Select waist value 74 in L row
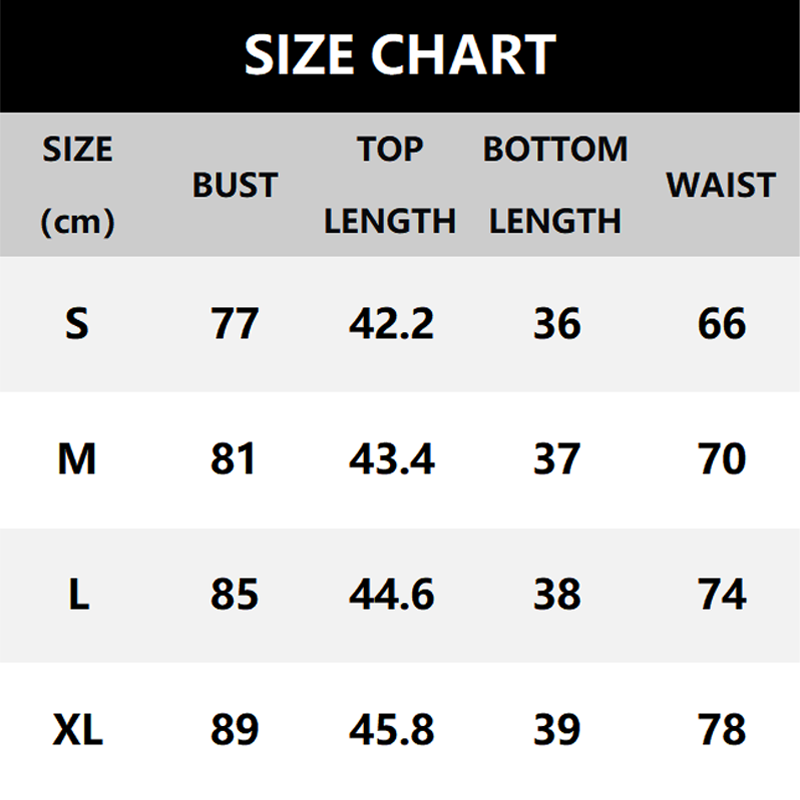This screenshot has width=800, height=800. [x=721, y=595]
